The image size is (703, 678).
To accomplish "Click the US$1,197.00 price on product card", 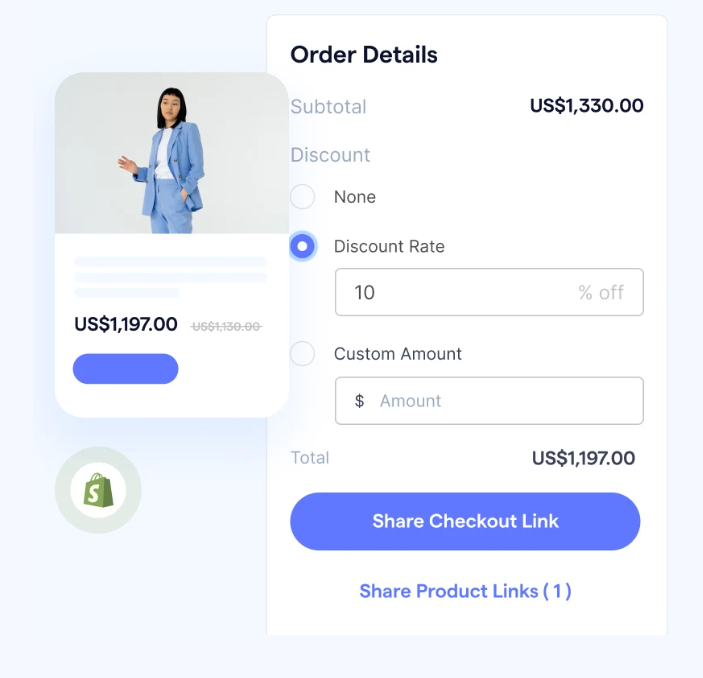I will pyautogui.click(x=126, y=324).
